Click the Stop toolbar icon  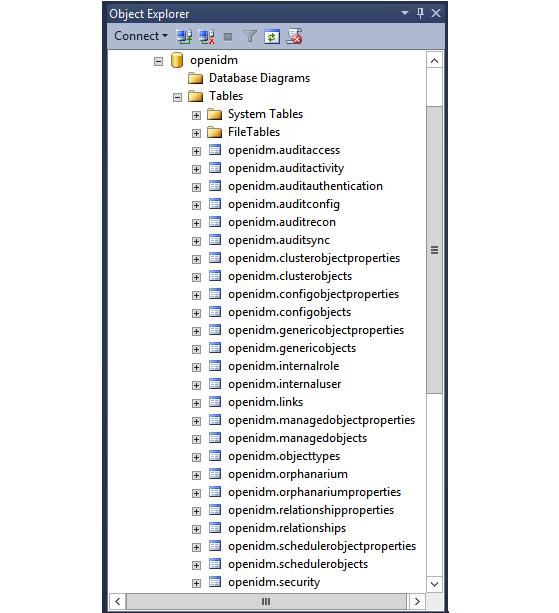[x=228, y=37]
